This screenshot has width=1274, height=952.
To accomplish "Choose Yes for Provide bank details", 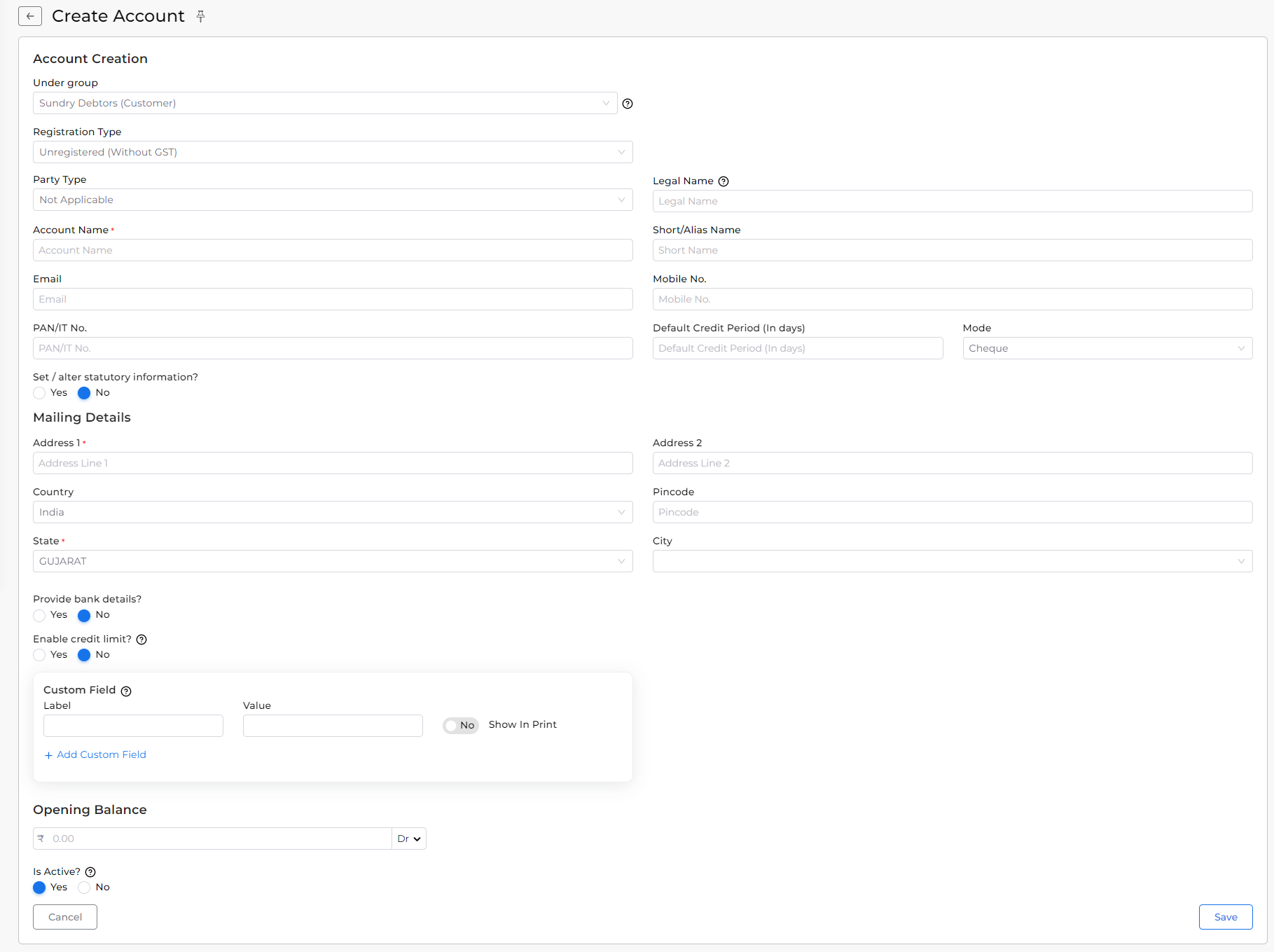I will (x=39, y=616).
